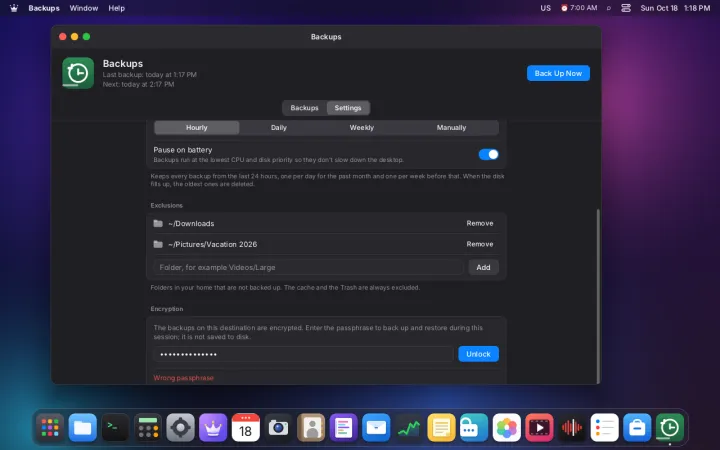Open search magnifier in the menu bar

click(x=609, y=8)
